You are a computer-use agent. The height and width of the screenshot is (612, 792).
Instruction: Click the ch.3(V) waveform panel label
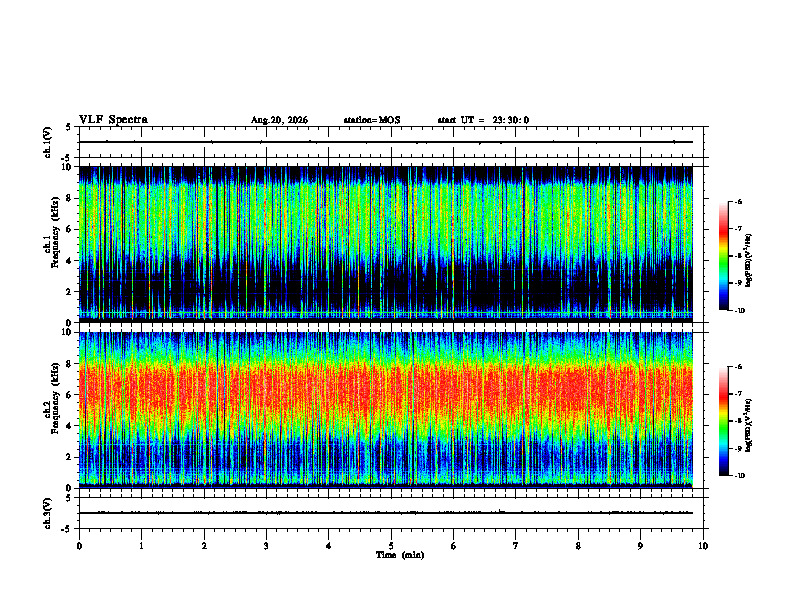coord(48,513)
